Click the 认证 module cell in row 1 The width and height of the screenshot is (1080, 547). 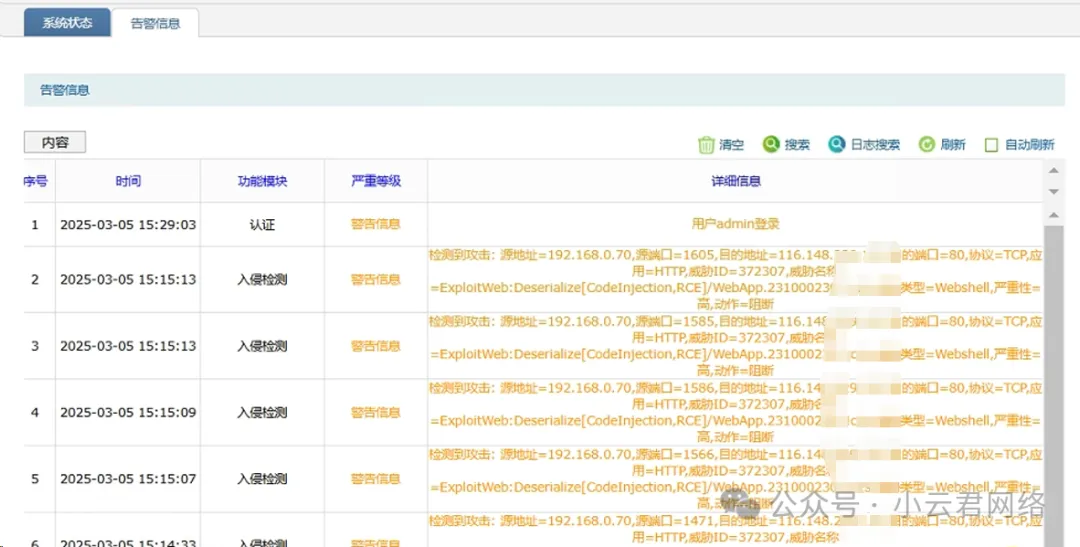[262, 225]
